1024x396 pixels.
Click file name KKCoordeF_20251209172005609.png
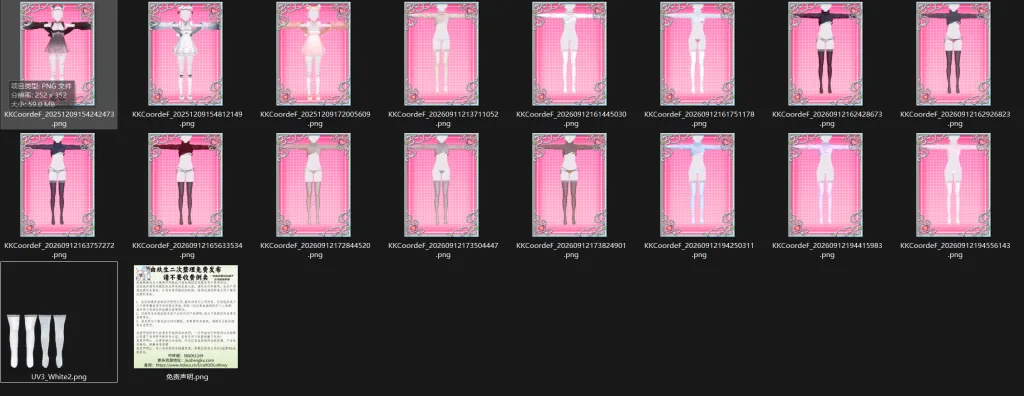(x=315, y=118)
